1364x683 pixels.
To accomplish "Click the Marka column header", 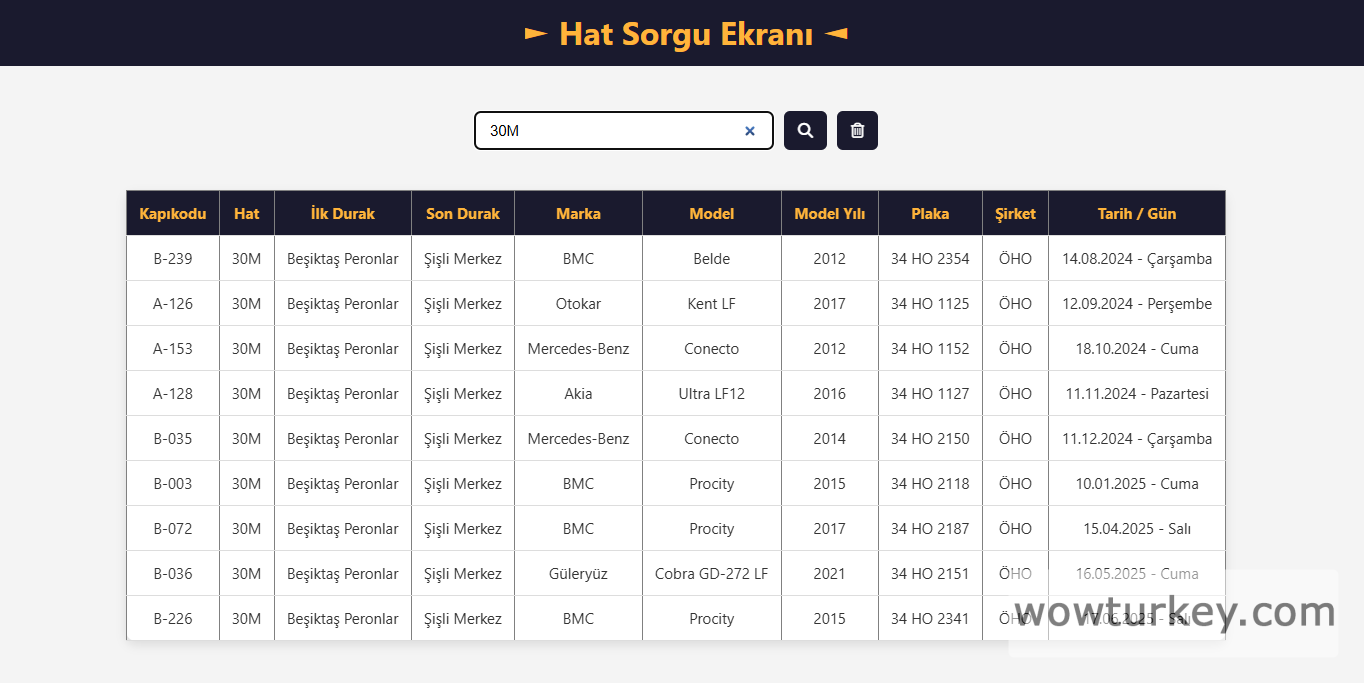I will [x=578, y=213].
